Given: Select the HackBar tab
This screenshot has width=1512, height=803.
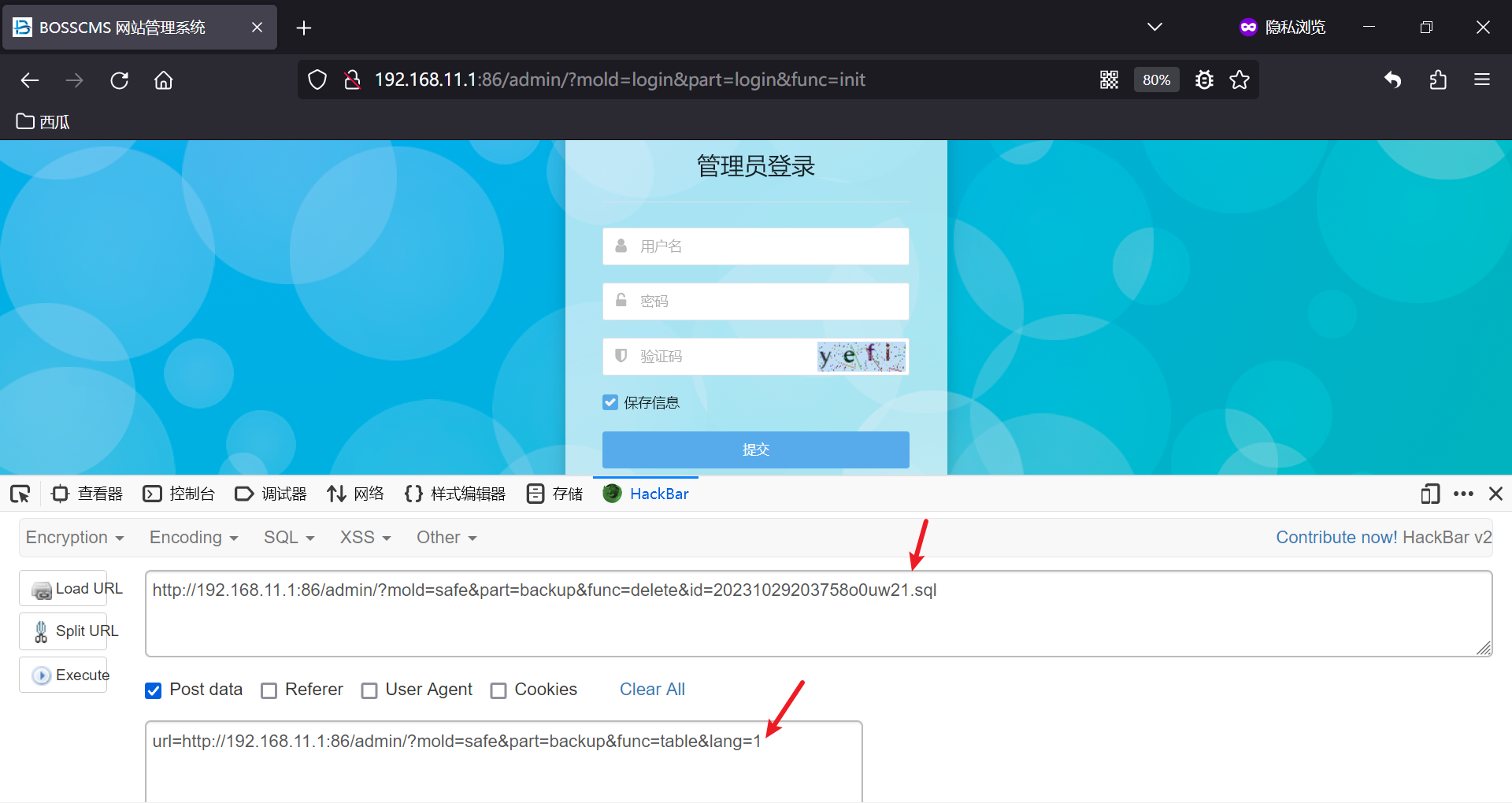Looking at the screenshot, I should tap(646, 494).
